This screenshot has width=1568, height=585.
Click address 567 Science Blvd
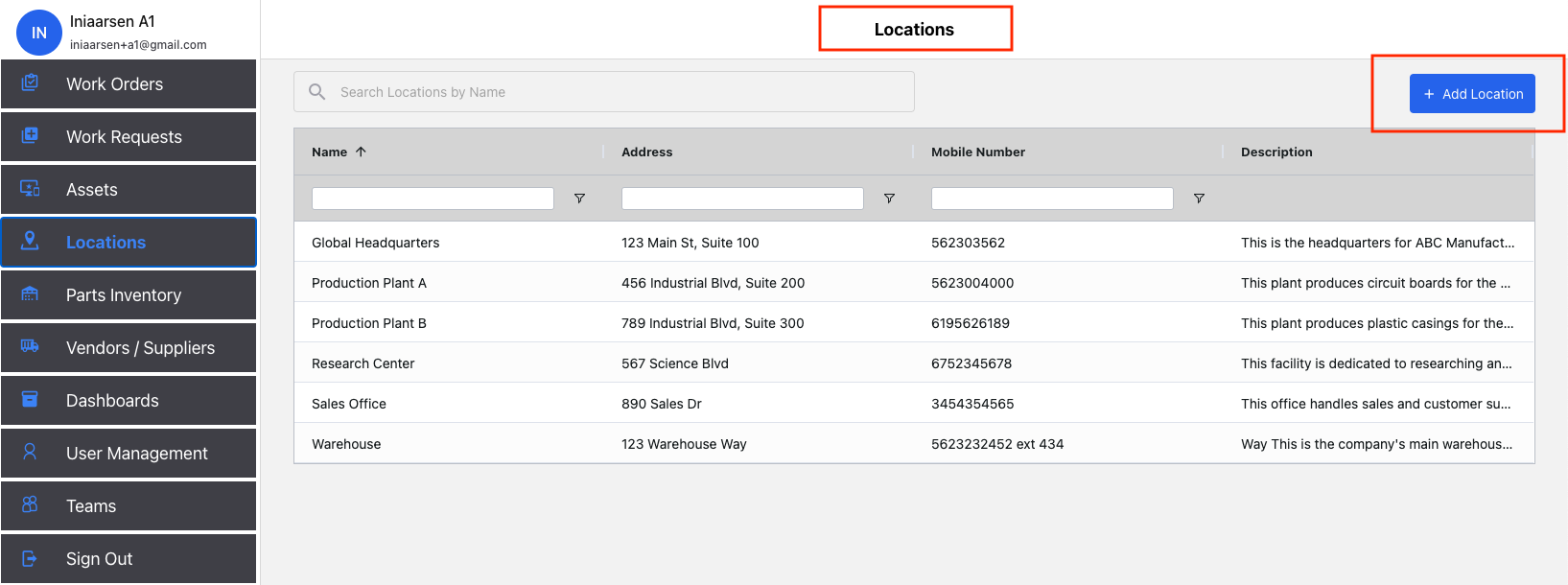coord(675,363)
